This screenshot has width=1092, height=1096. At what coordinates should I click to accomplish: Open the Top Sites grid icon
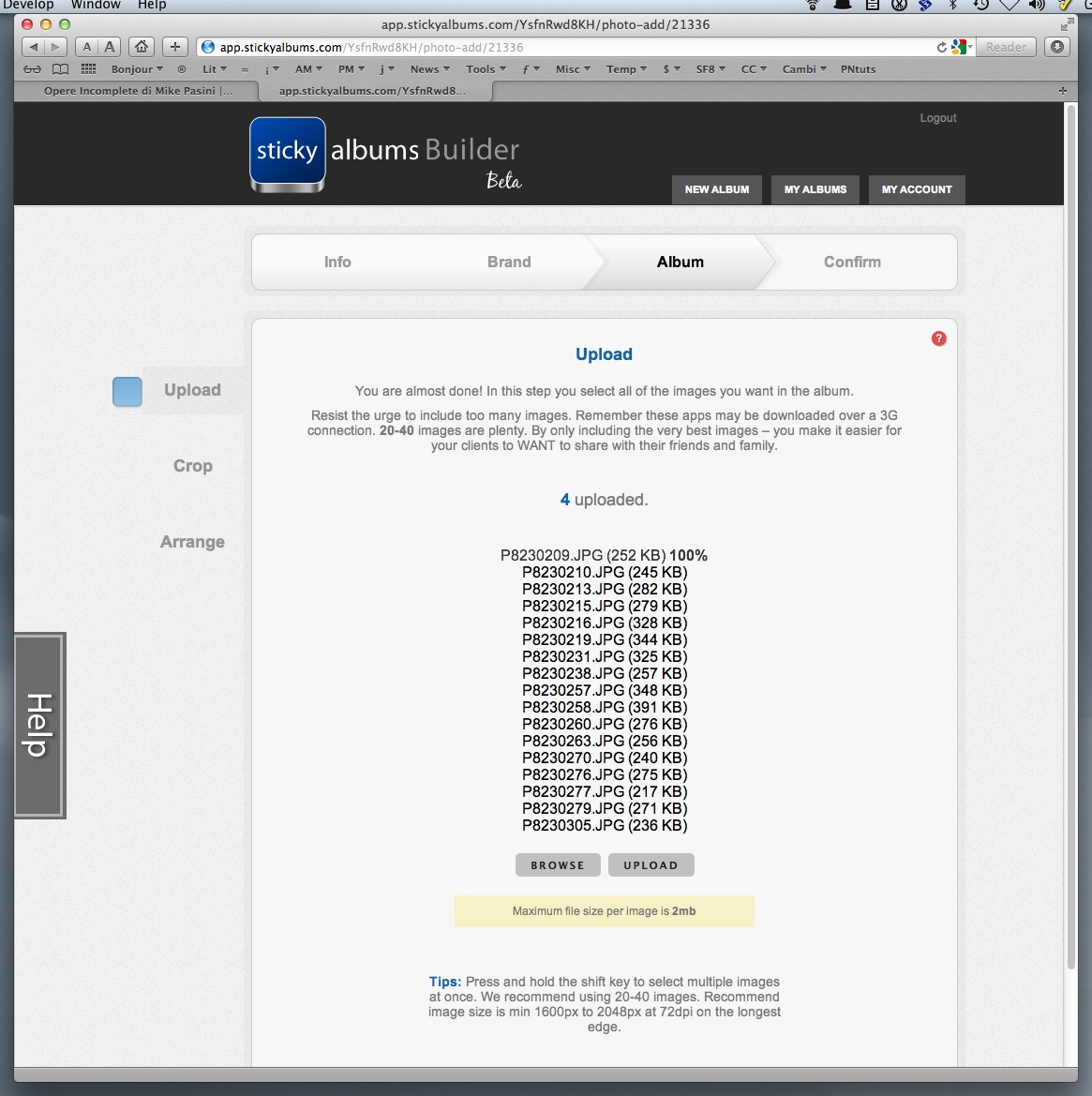89,69
